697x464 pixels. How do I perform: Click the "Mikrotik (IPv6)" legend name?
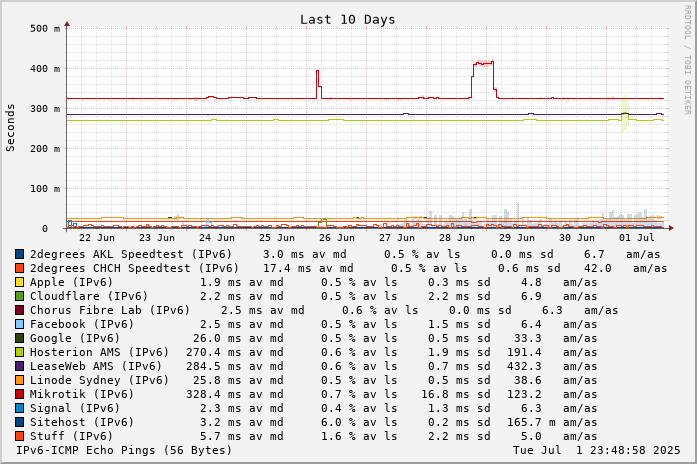pyautogui.click(x=82, y=394)
